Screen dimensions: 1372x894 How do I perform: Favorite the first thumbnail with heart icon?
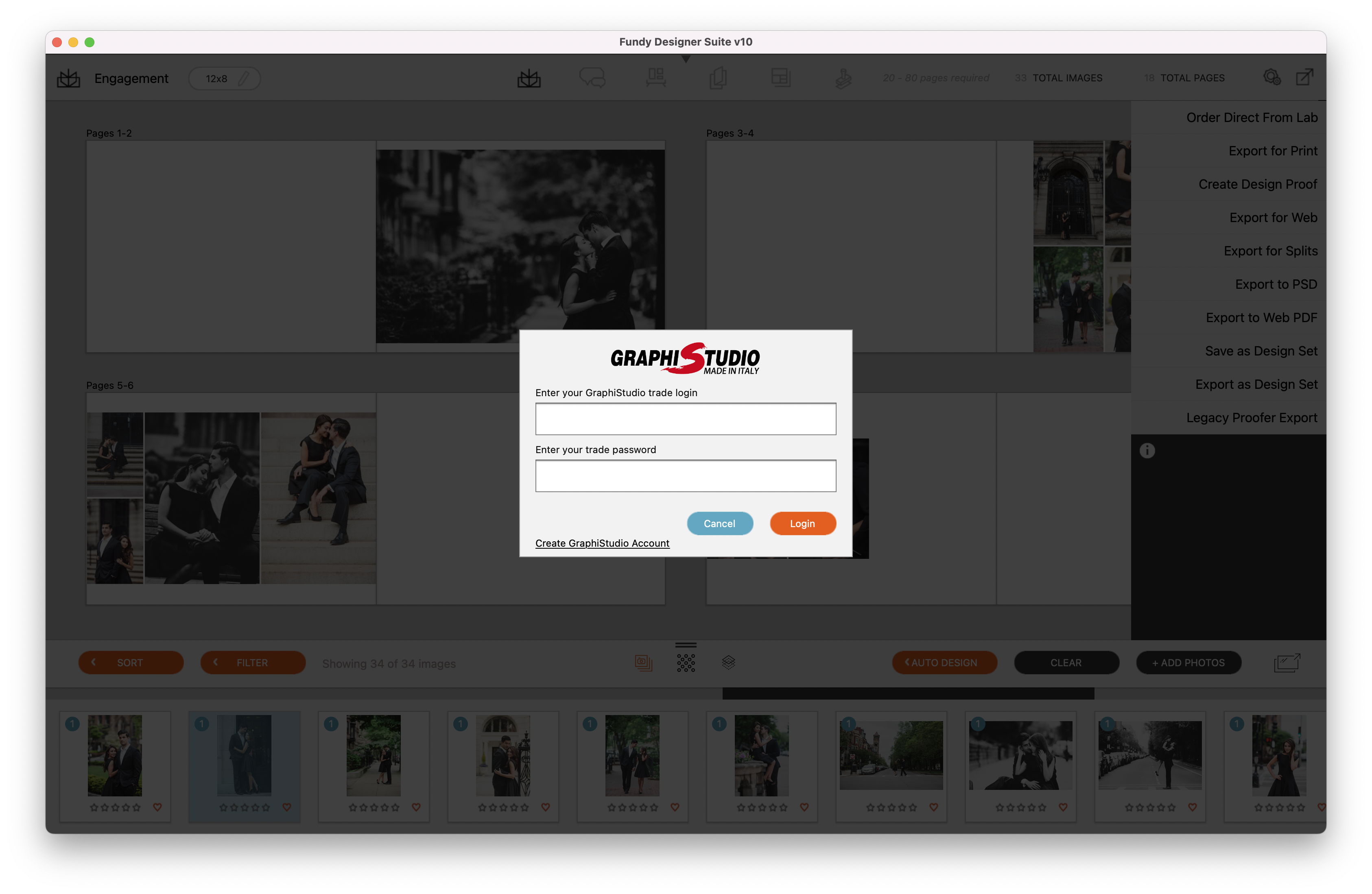click(157, 807)
